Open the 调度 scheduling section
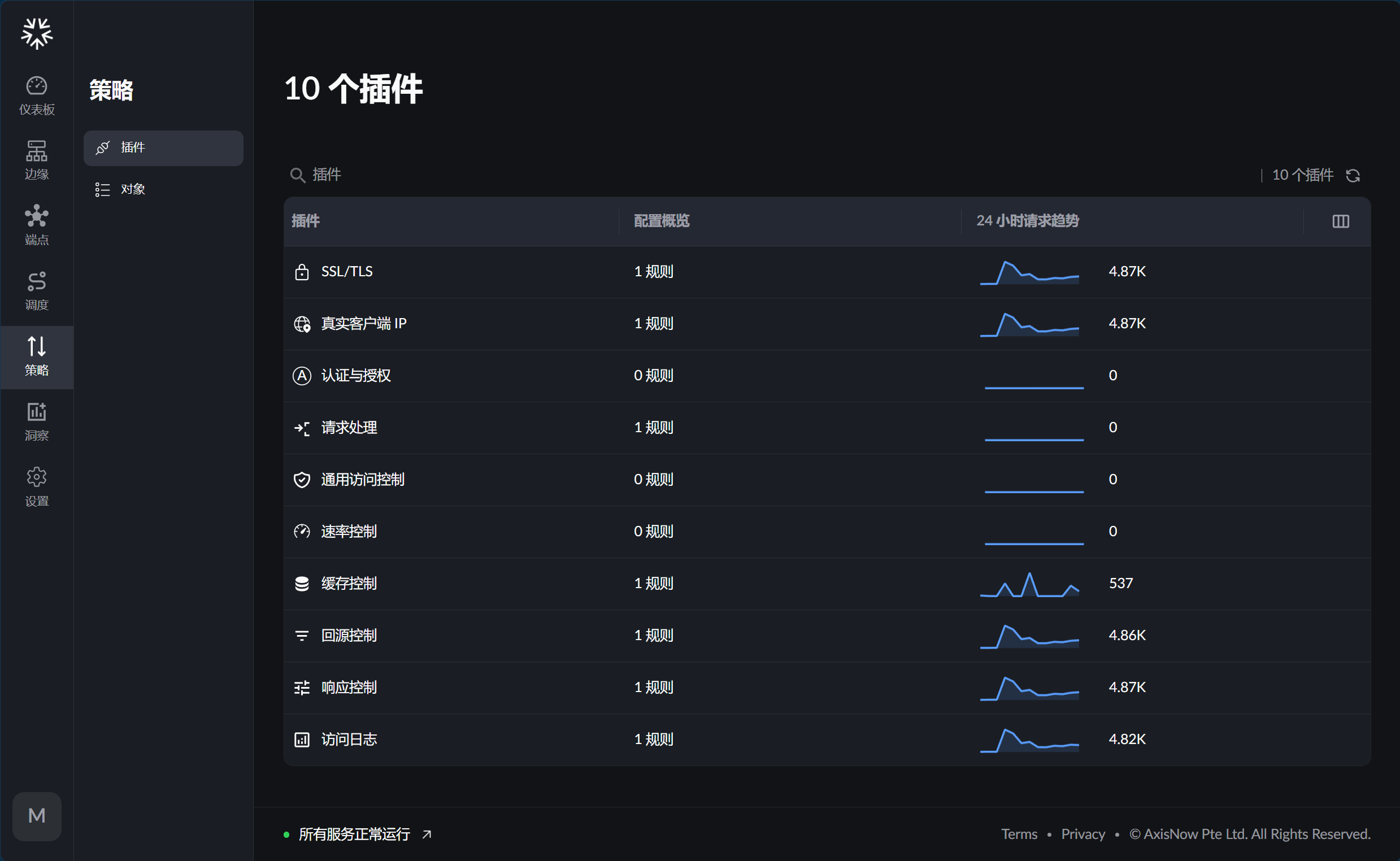1400x861 pixels. [37, 292]
